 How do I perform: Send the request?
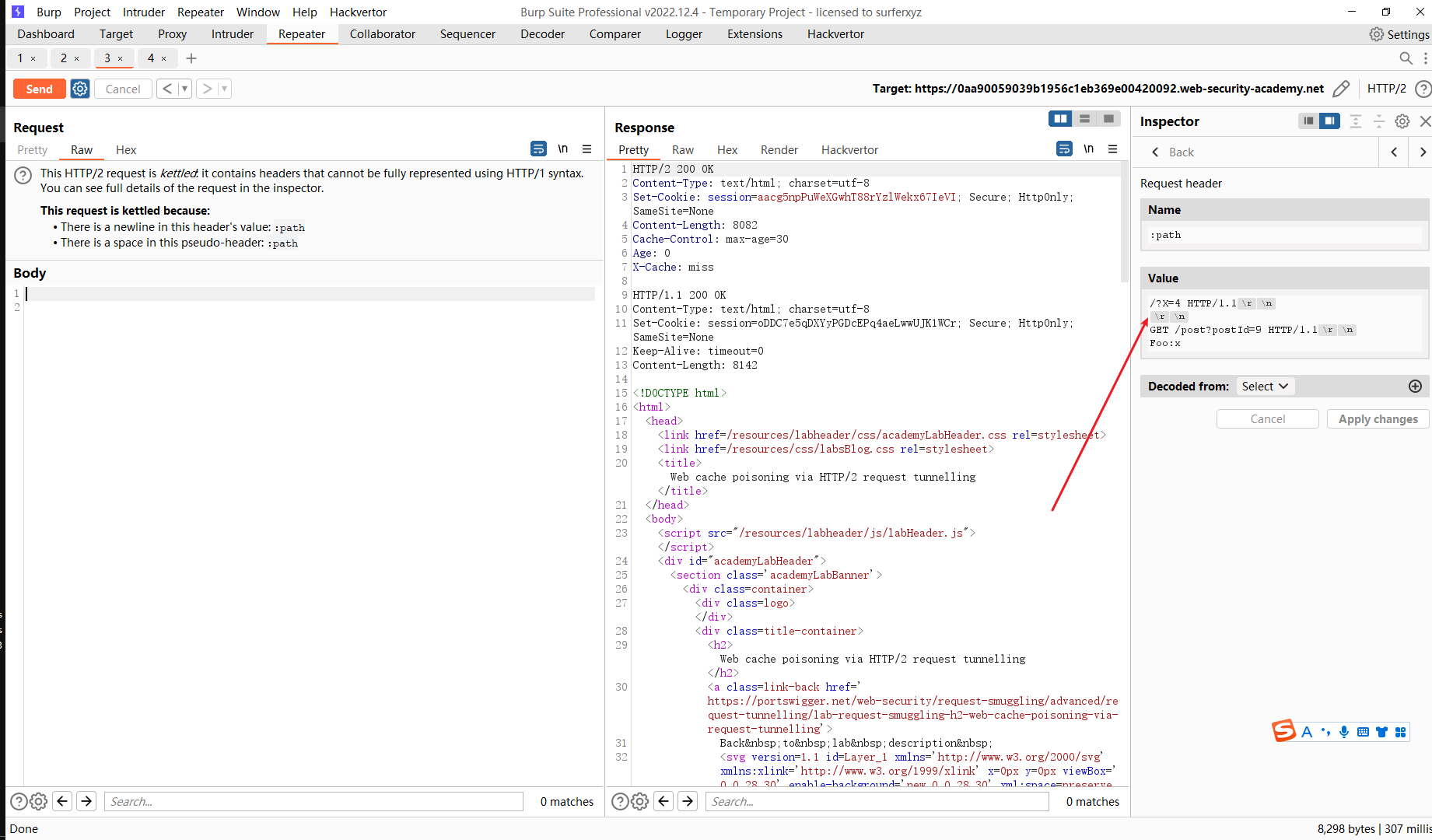[40, 89]
